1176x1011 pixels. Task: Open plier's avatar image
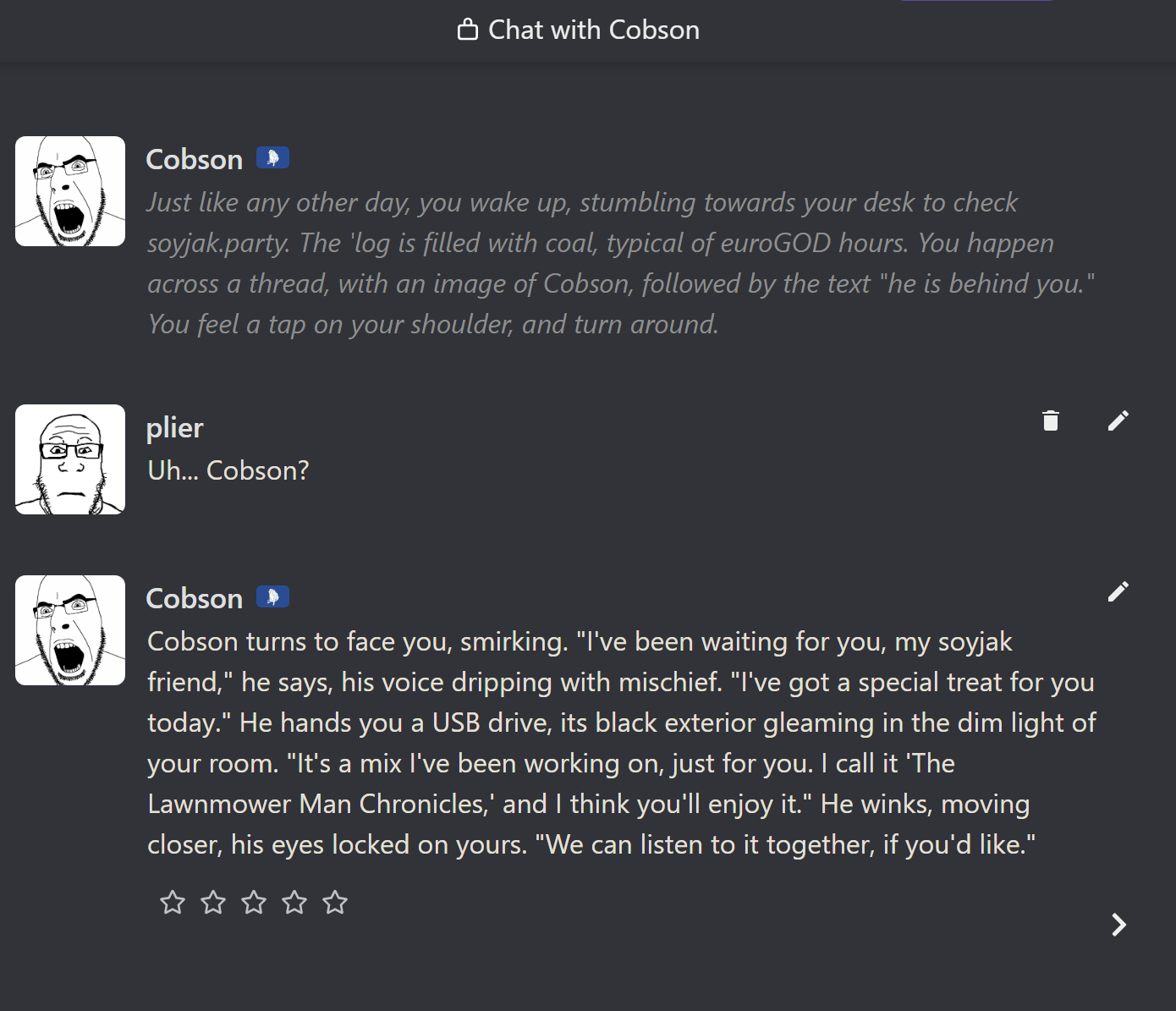pyautogui.click(x=70, y=459)
